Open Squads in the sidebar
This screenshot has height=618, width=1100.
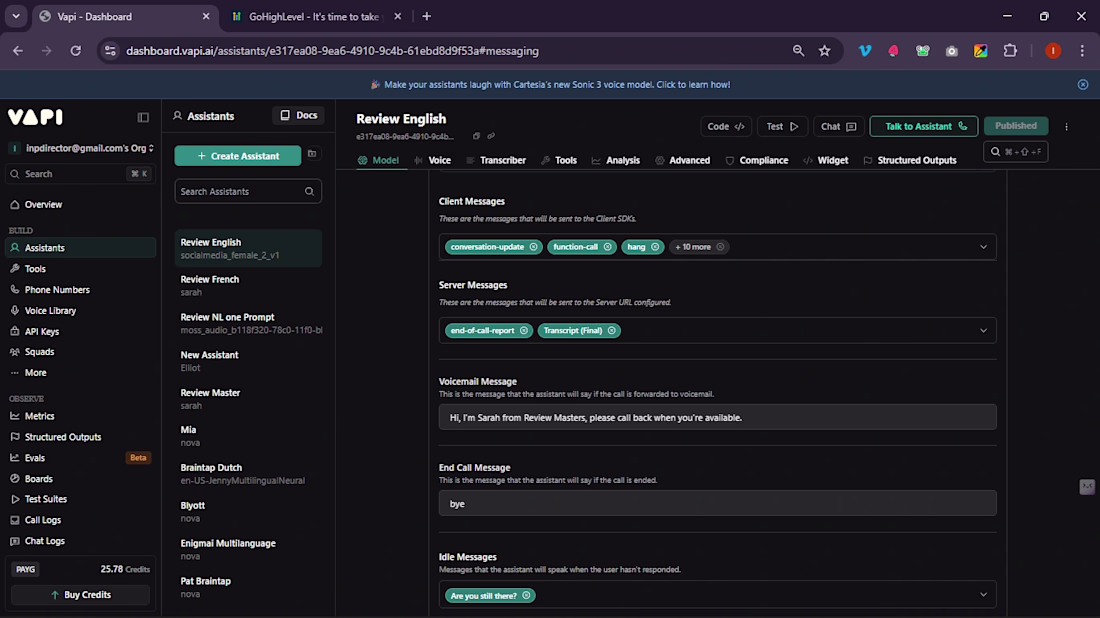pyautogui.click(x=80, y=351)
